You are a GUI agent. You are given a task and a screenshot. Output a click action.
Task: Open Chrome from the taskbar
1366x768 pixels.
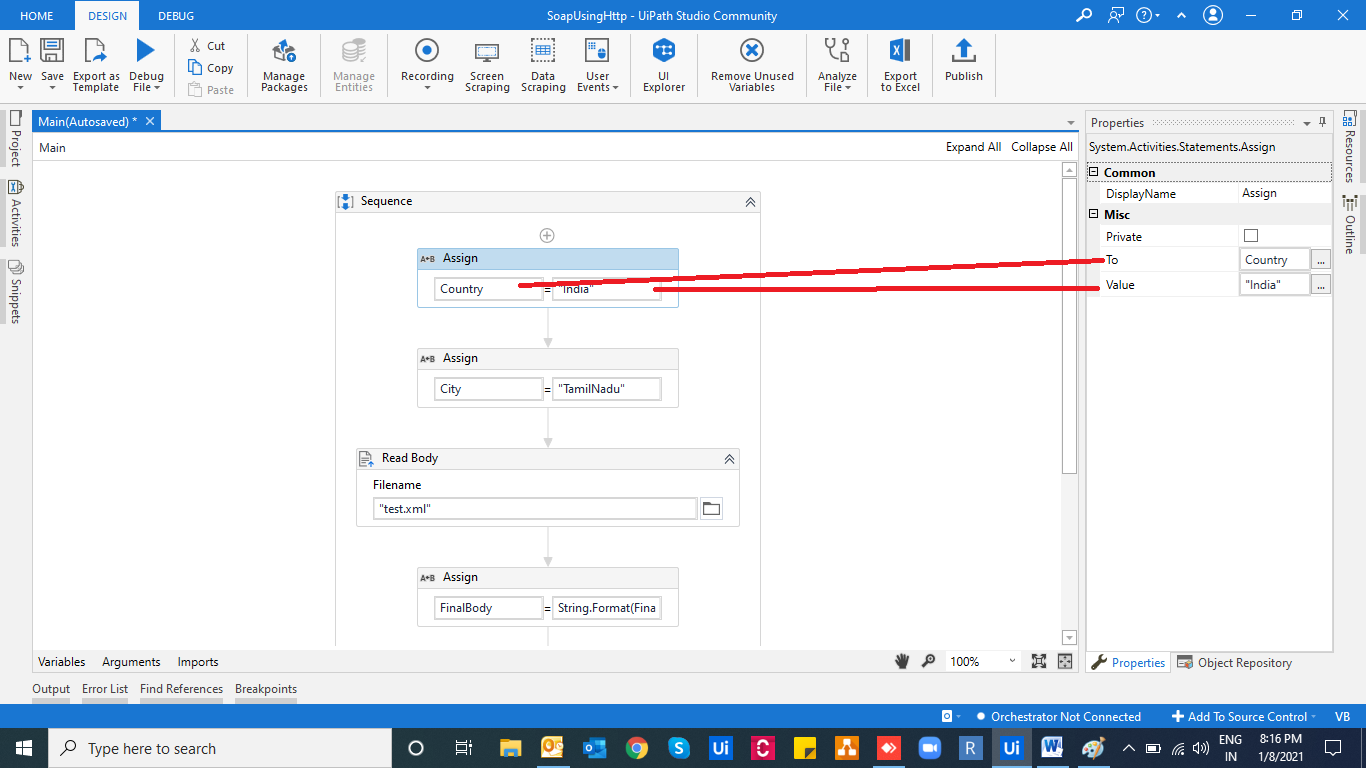(x=637, y=748)
